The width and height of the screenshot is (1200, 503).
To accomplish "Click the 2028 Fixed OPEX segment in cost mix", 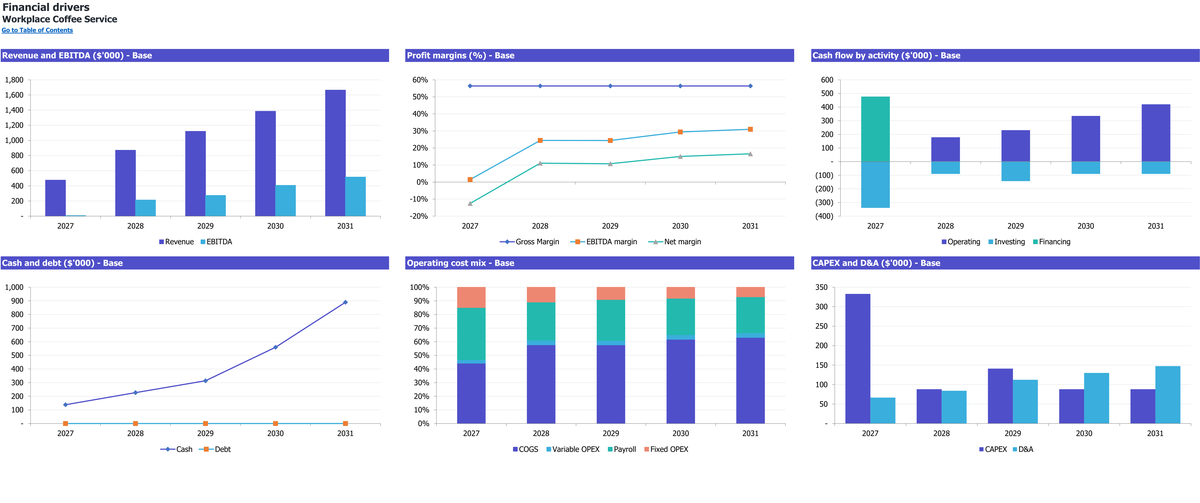I will point(541,295).
